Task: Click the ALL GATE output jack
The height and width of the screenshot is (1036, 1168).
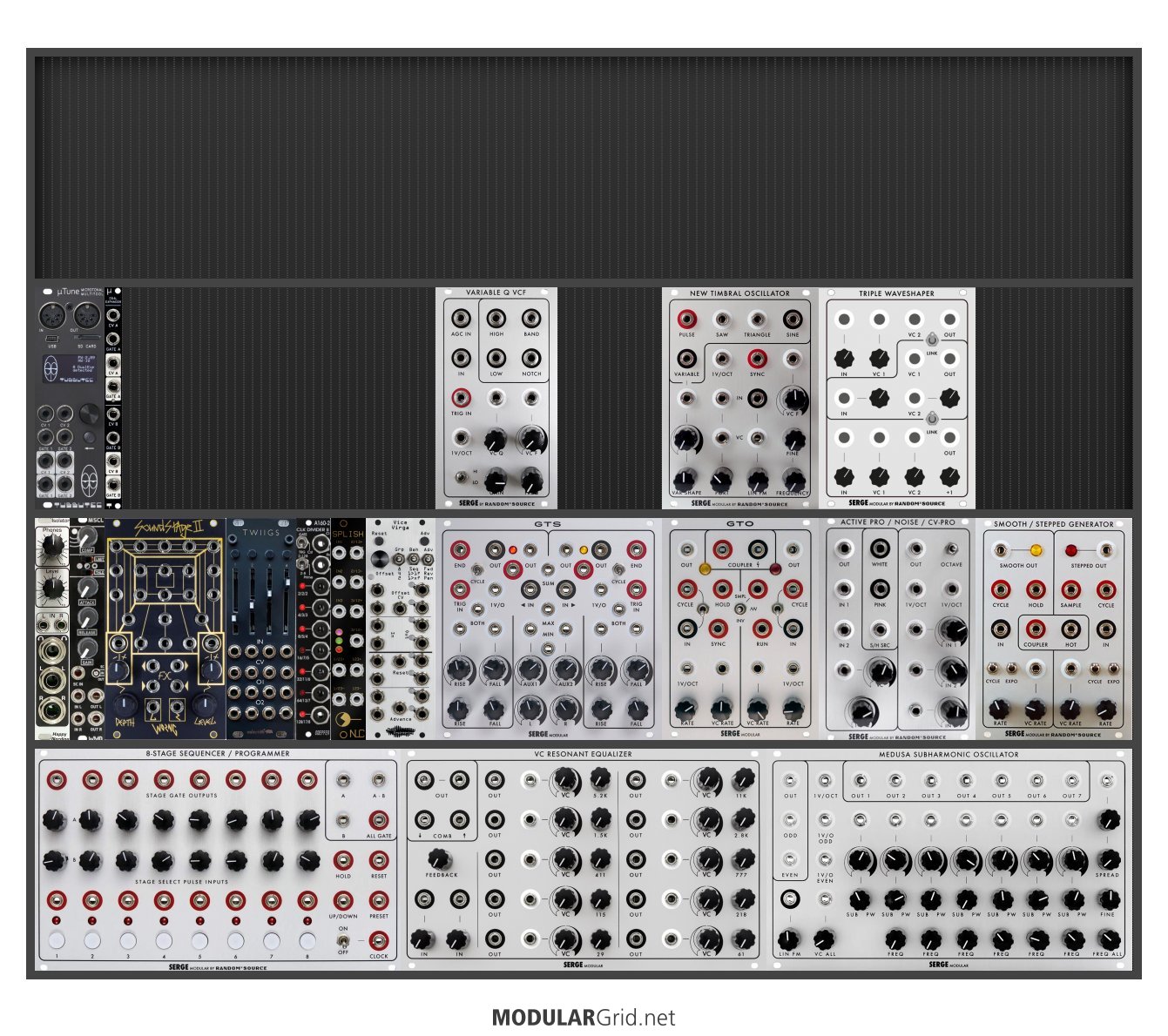Action: [379, 820]
